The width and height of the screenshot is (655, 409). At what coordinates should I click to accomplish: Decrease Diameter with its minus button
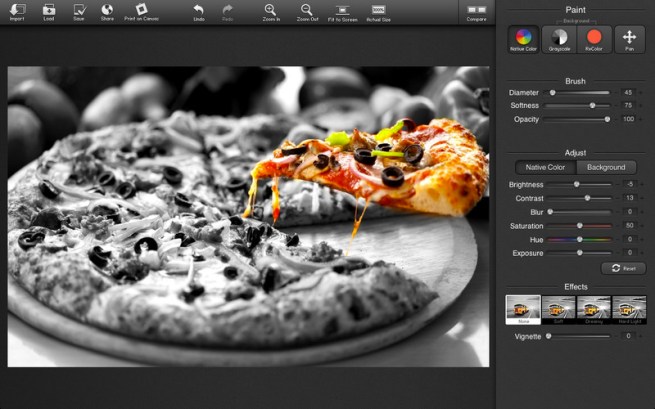point(616,93)
